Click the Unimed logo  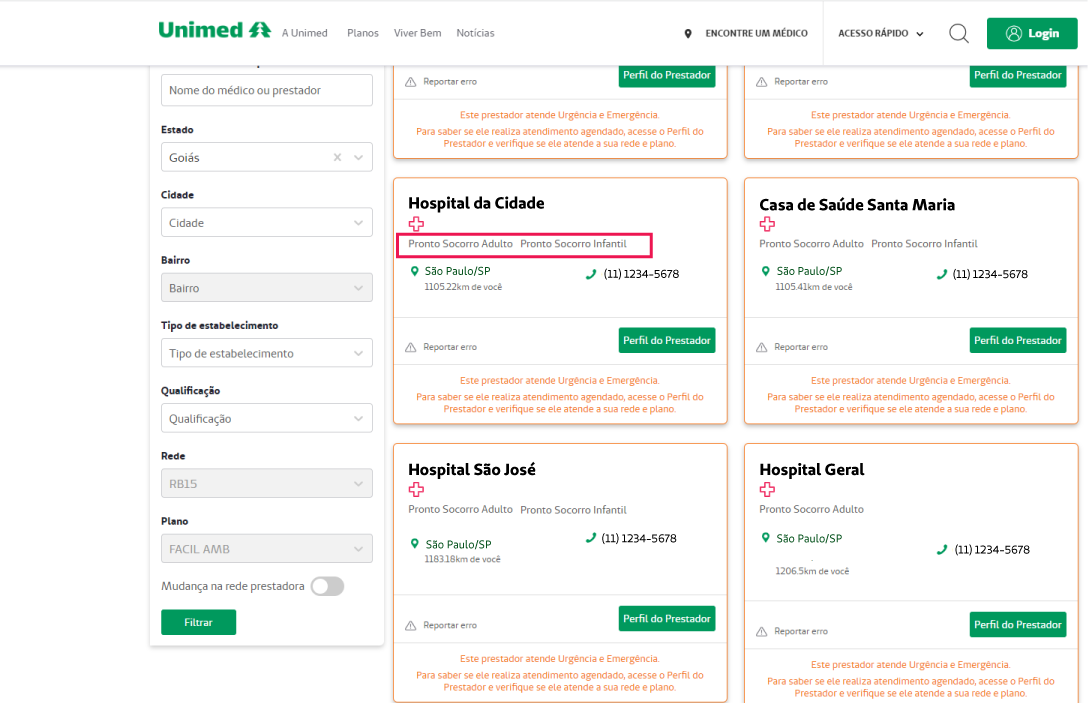pyautogui.click(x=214, y=30)
